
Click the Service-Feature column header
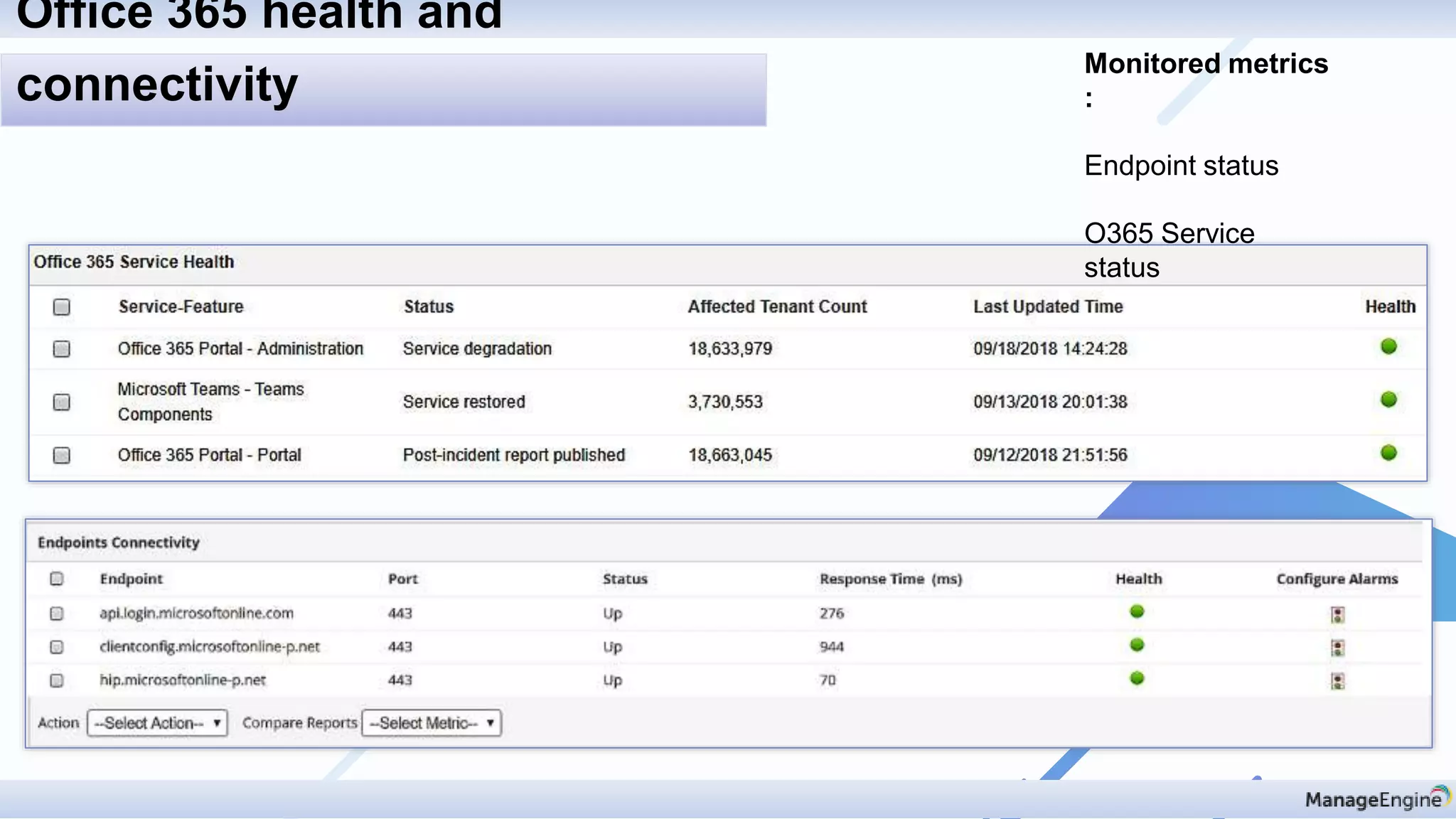click(181, 306)
